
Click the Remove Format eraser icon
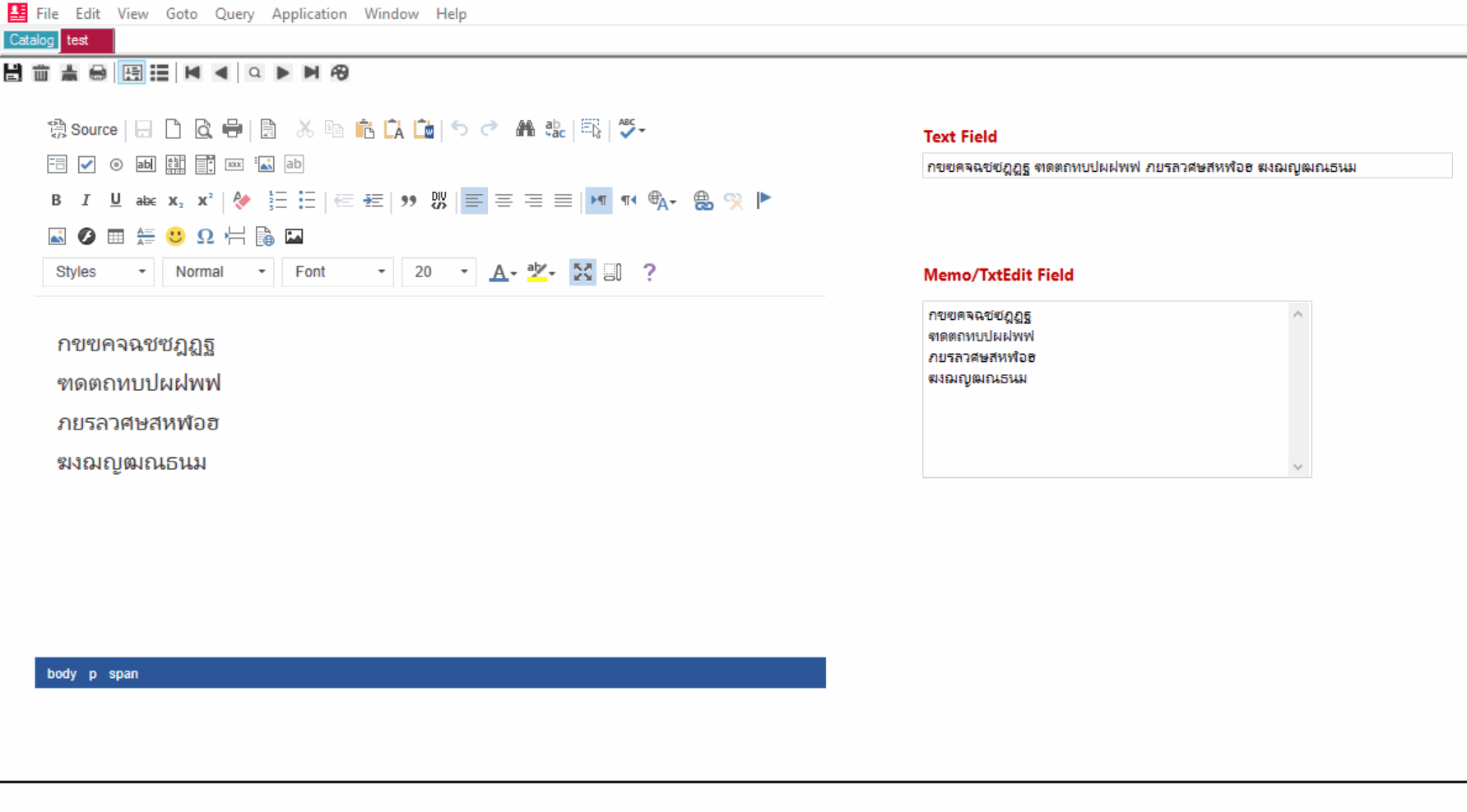click(x=241, y=201)
